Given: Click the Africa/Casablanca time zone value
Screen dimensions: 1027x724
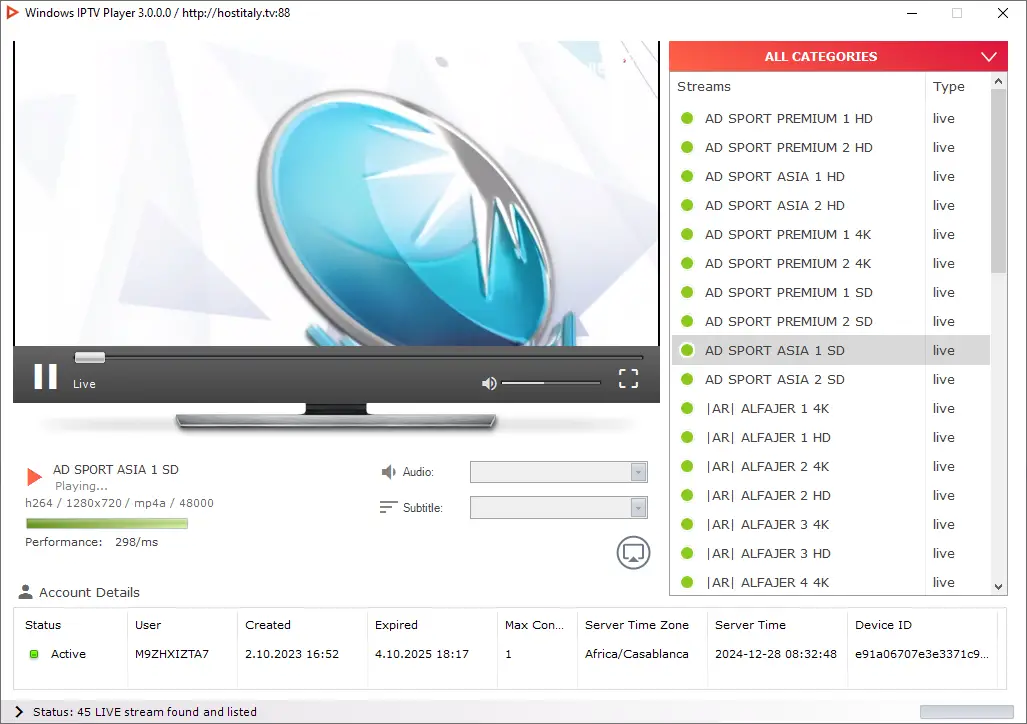Looking at the screenshot, I should click(637, 654).
